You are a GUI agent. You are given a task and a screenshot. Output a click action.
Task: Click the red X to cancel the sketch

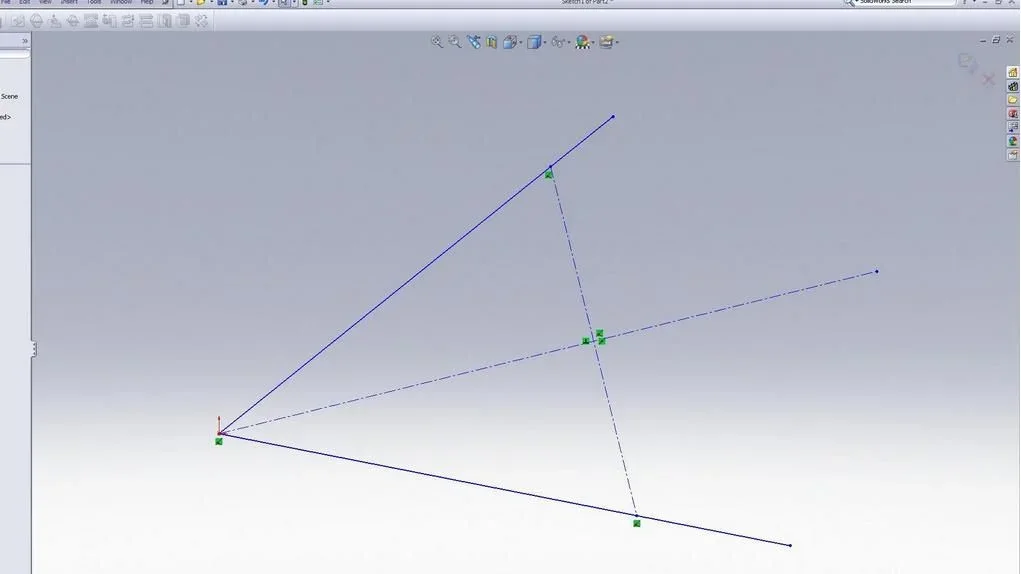pos(988,79)
